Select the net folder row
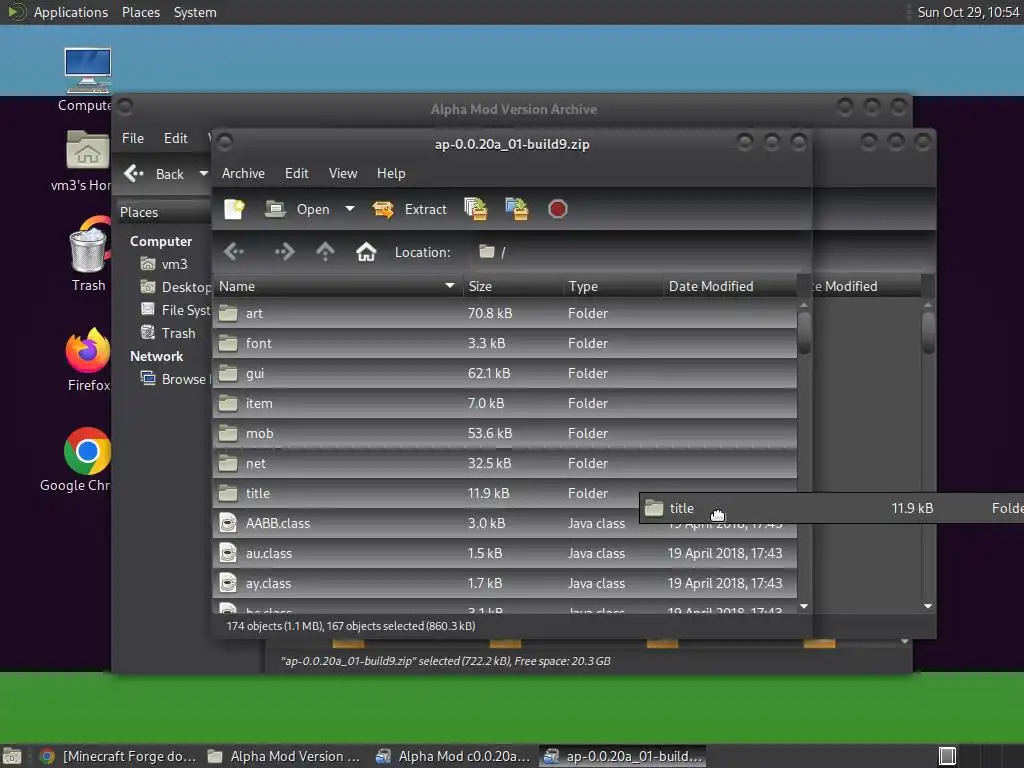The image size is (1024, 768). [x=504, y=464]
